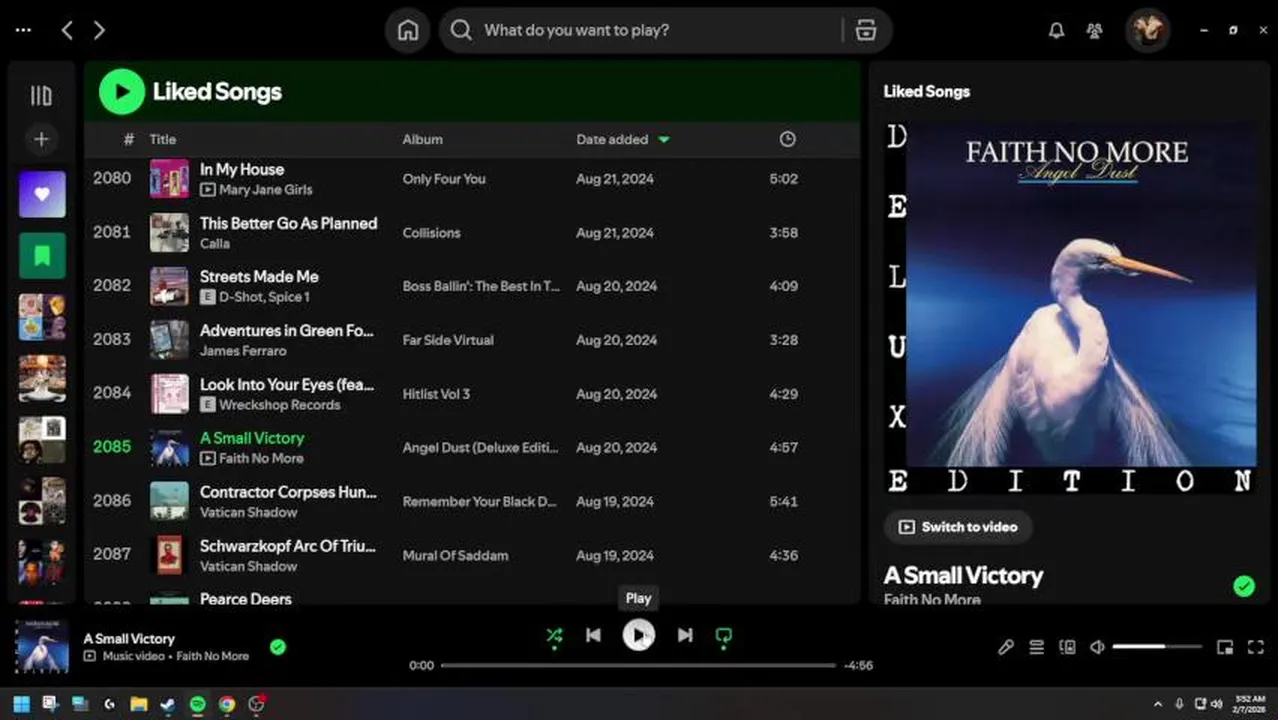Sort by Date added dropdown arrow
This screenshot has width=1278, height=720.
pos(664,139)
